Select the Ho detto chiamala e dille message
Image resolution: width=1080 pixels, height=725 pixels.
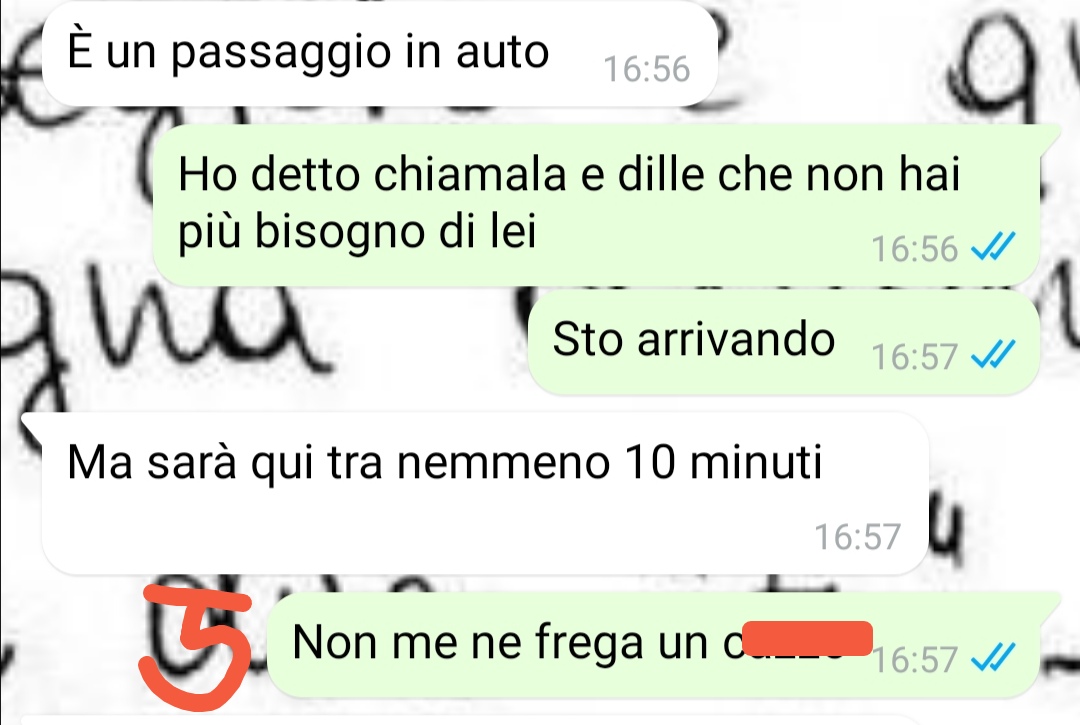tap(596, 204)
